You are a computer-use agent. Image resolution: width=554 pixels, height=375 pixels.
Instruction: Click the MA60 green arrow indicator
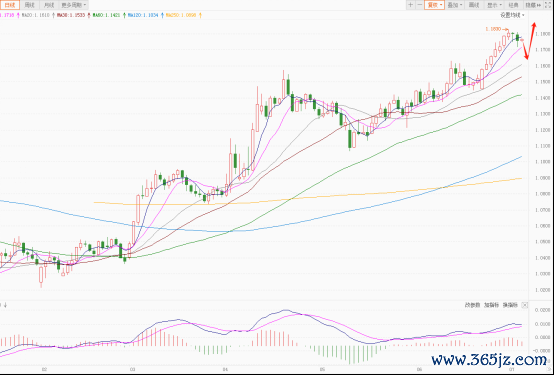tap(124, 15)
